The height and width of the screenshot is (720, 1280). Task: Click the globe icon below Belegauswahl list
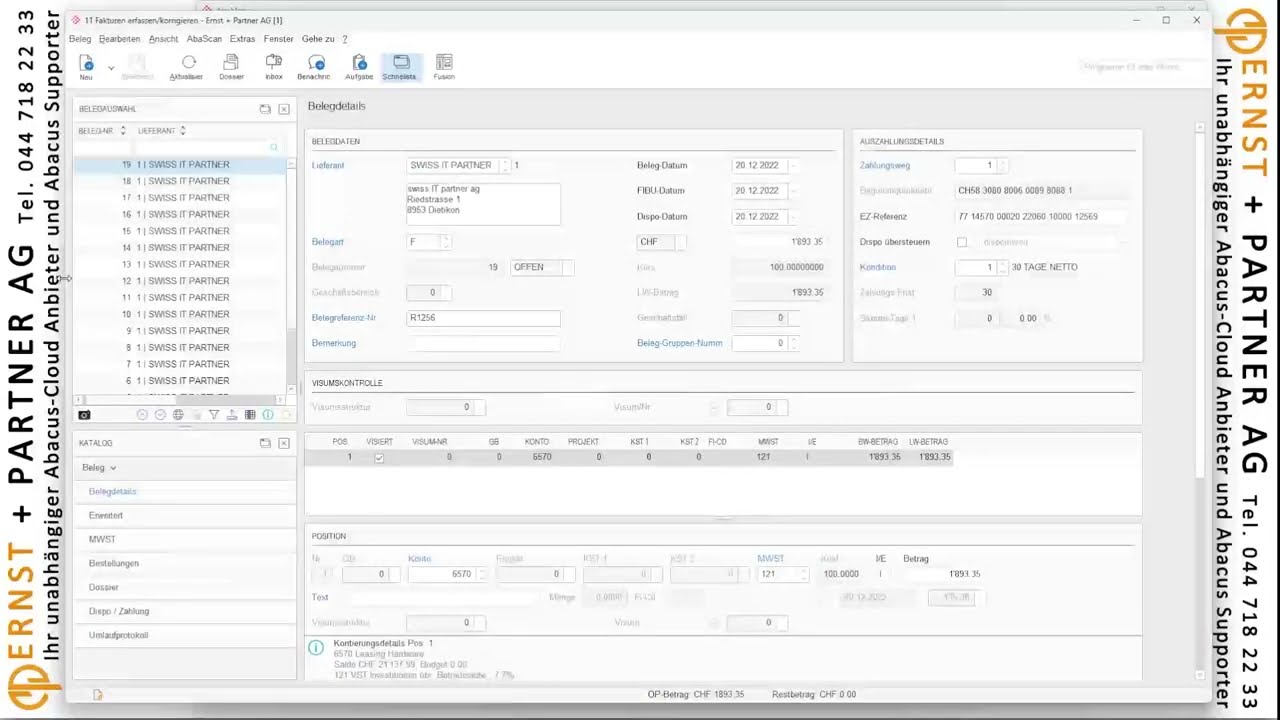(178, 415)
